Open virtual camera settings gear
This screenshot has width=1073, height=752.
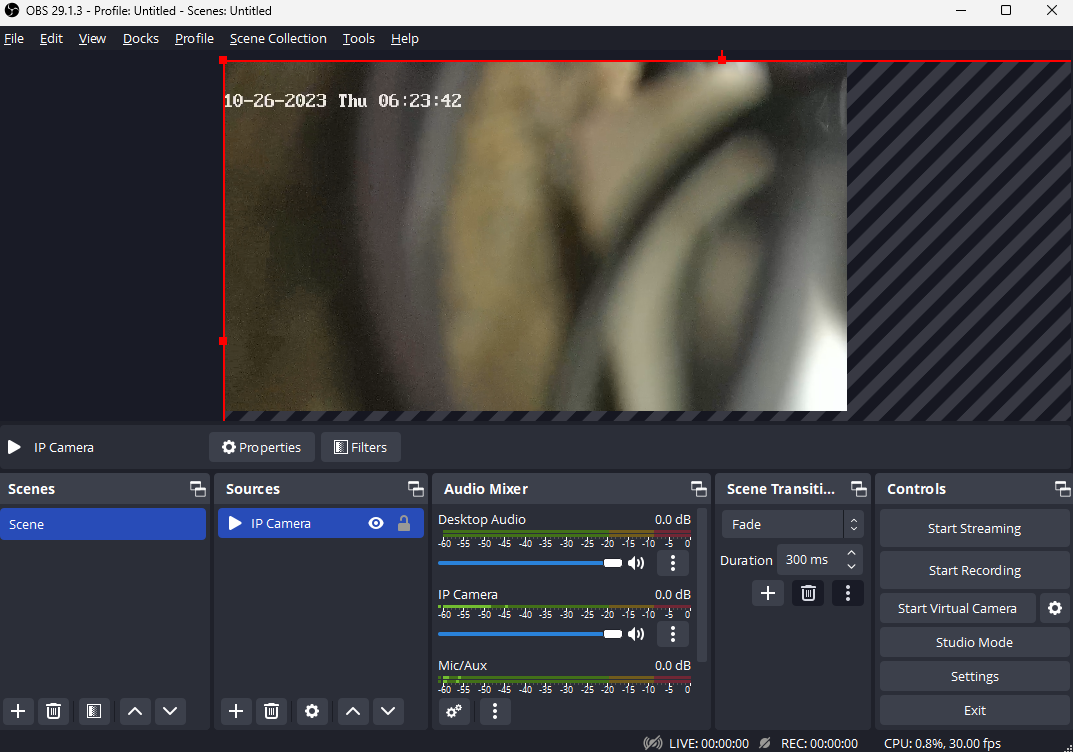tap(1054, 608)
